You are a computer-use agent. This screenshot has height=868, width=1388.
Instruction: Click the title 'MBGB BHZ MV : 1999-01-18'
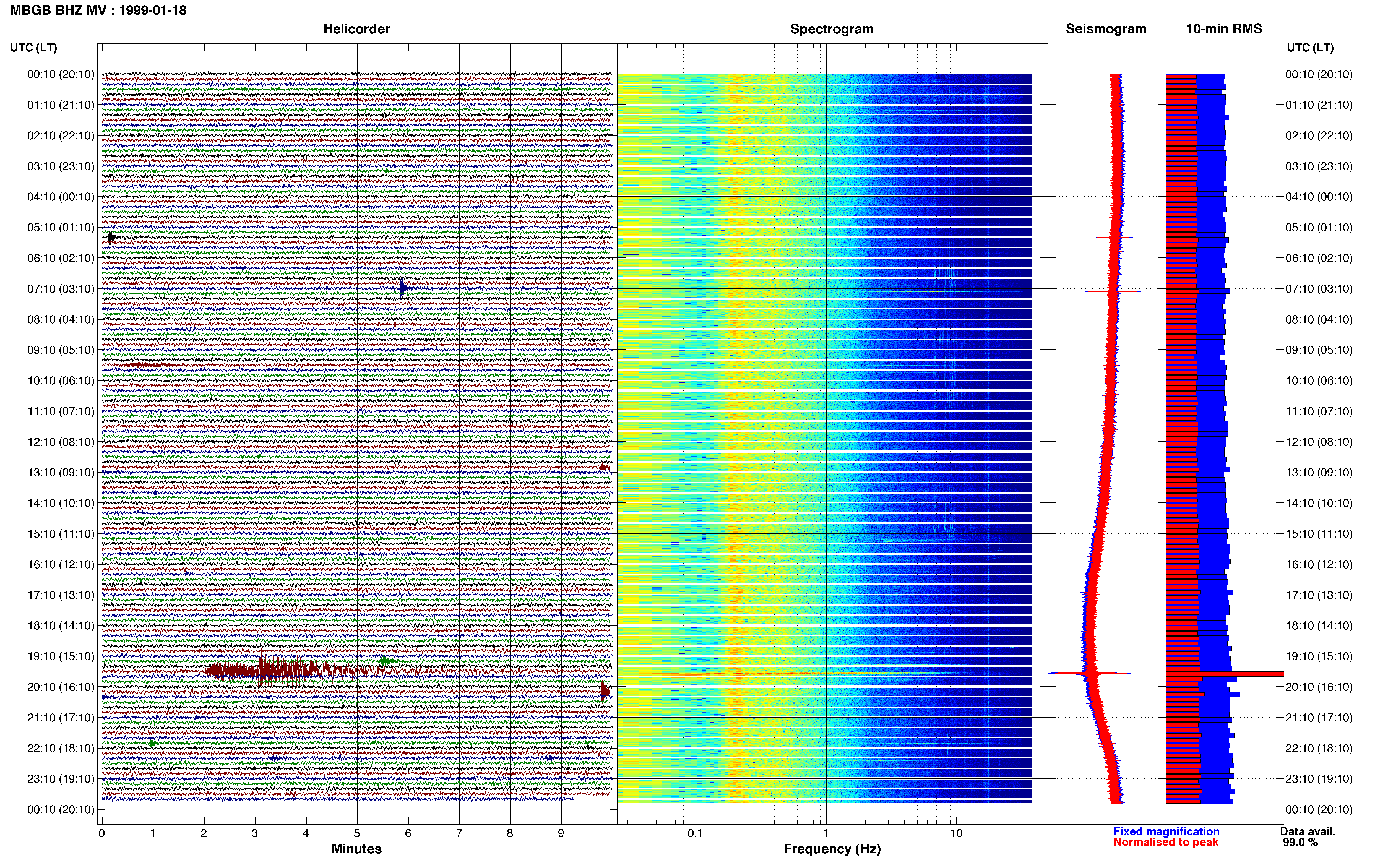[98, 10]
